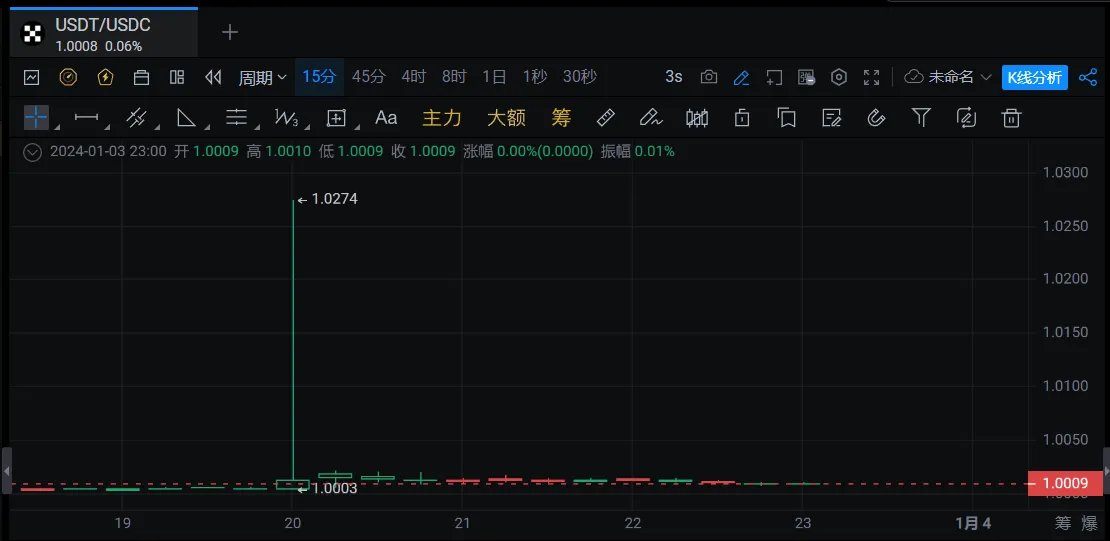1110x541 pixels.
Task: Click the rewind replay double-arrow icon
Action: 213,77
